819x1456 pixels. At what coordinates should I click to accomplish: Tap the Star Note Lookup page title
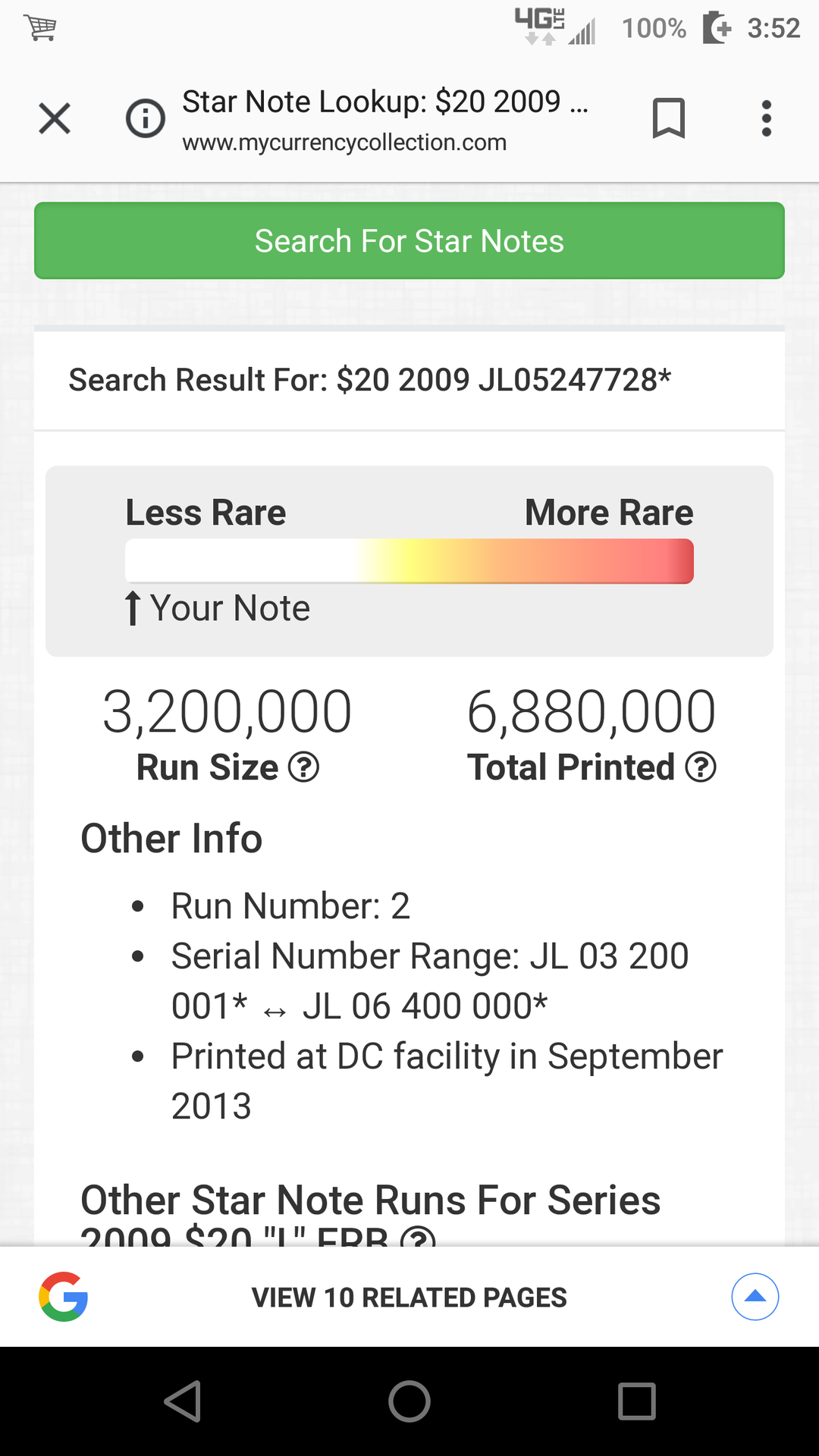385,101
